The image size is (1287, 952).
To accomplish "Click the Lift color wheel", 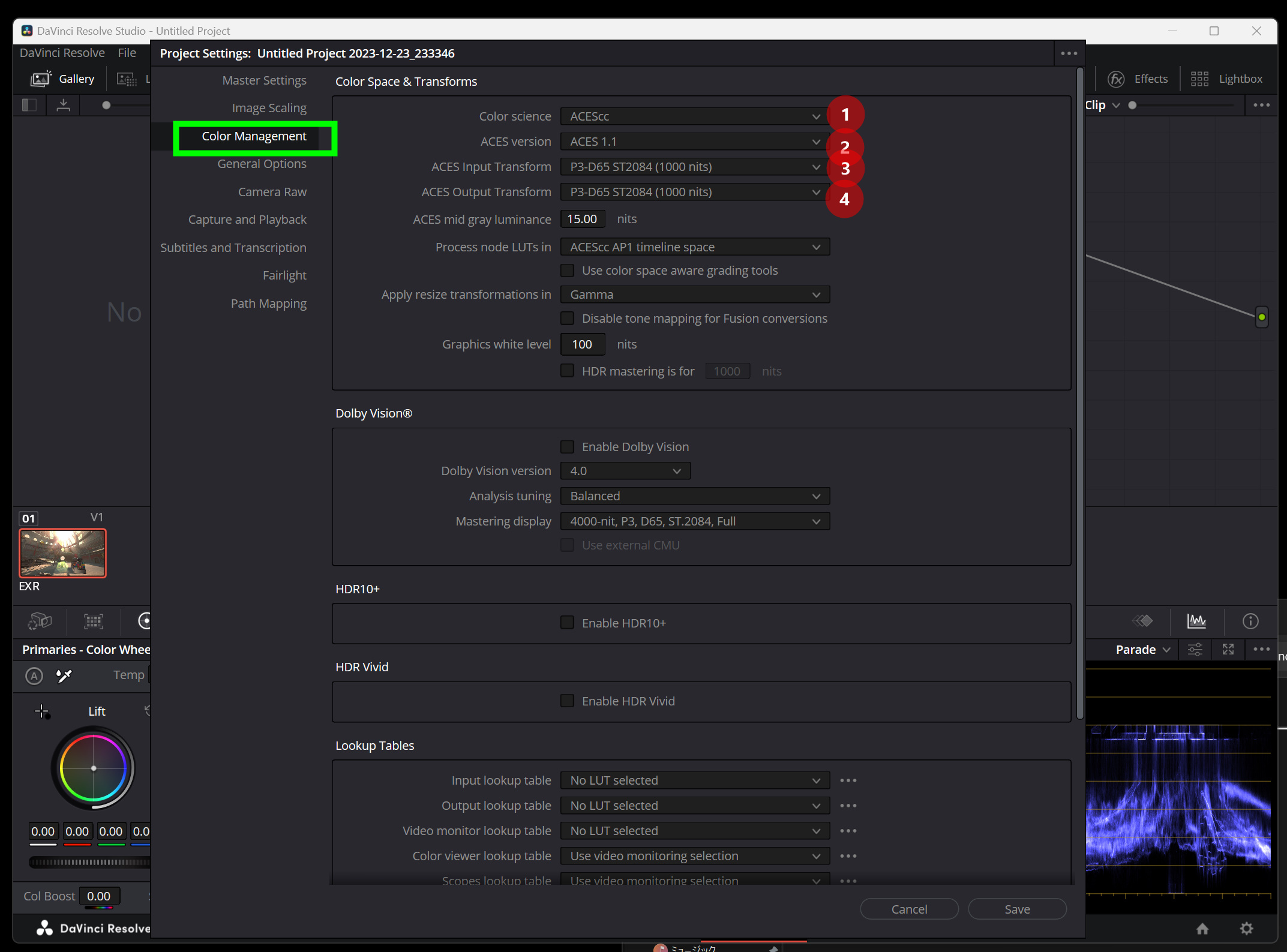I will (94, 768).
